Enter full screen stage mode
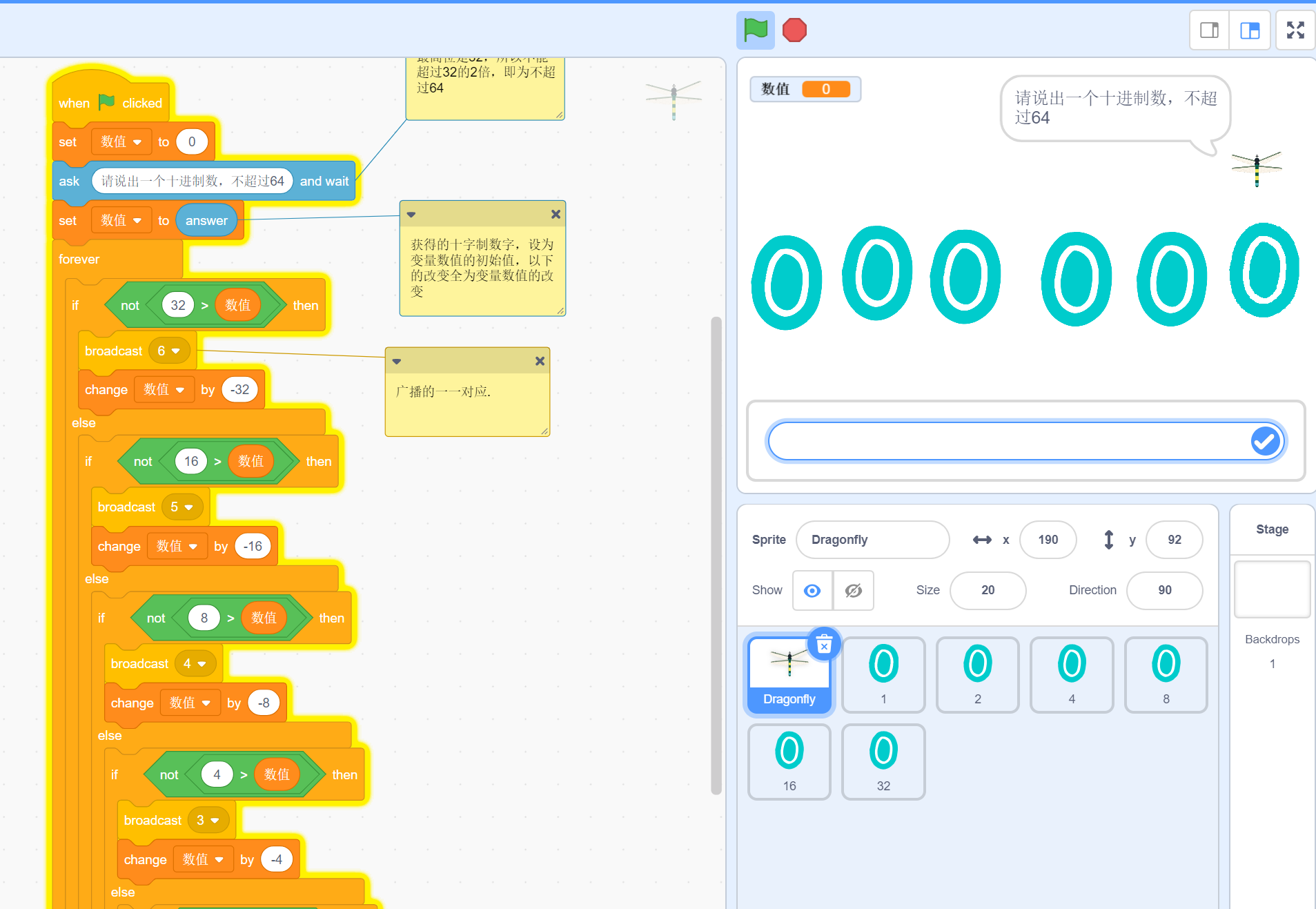 (x=1295, y=30)
